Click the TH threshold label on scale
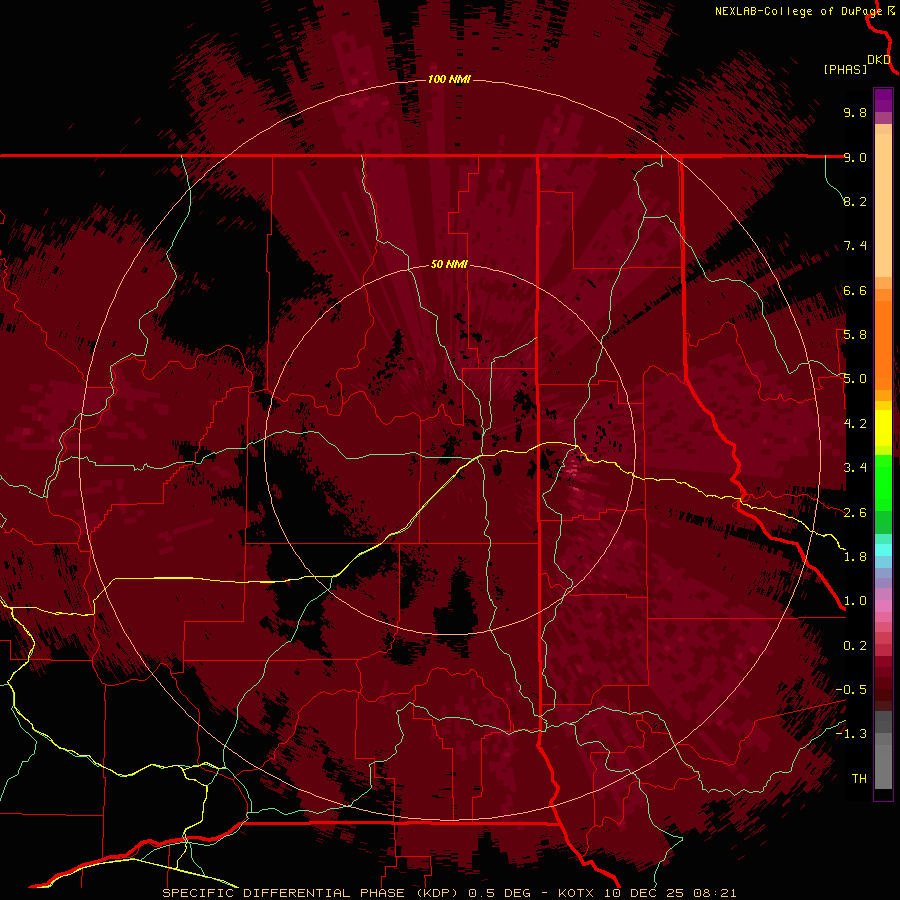Image resolution: width=900 pixels, height=900 pixels. coord(859,779)
